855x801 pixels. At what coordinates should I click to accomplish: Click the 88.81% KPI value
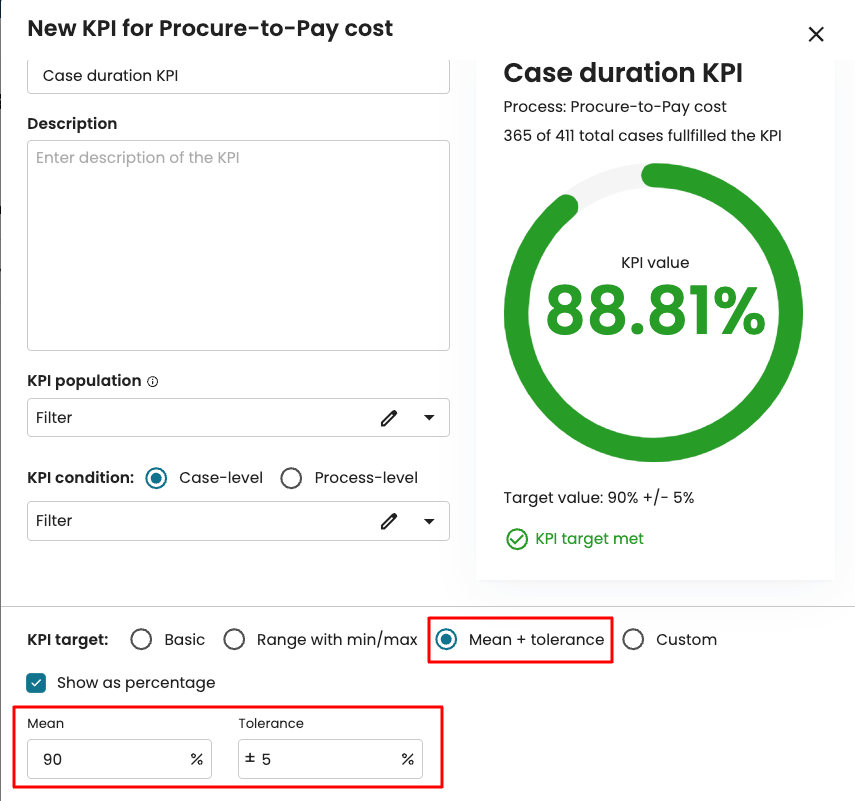[x=655, y=310]
